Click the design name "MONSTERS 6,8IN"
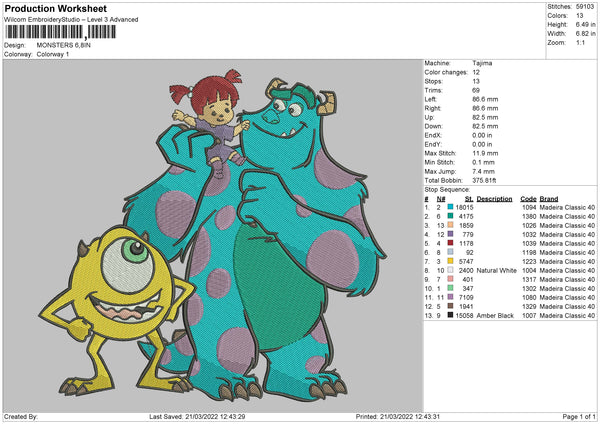This screenshot has height=424, width=600. (x=64, y=45)
